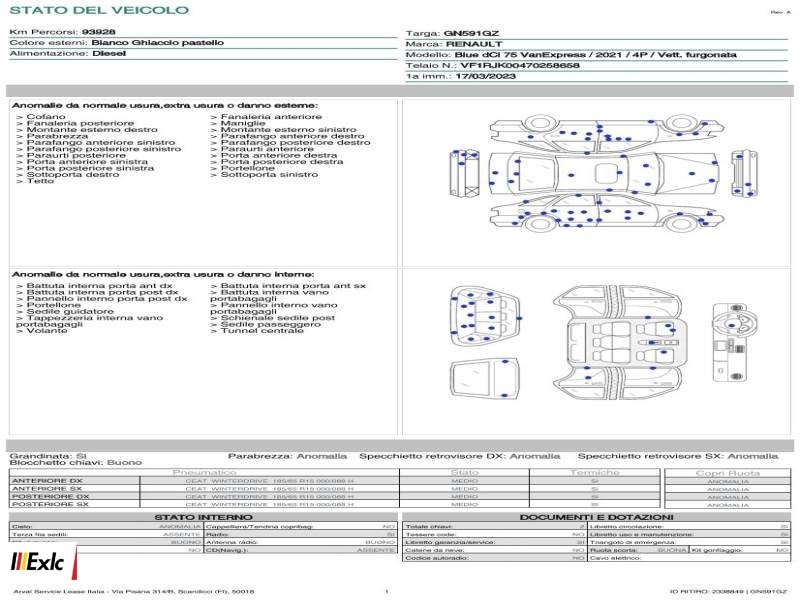
Task: Select 'Grandinata: Si' status line
Action: click(x=48, y=456)
